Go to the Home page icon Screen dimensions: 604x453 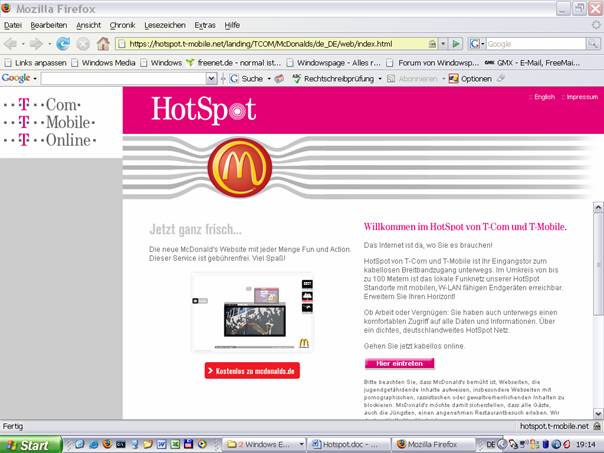pyautogui.click(x=103, y=44)
